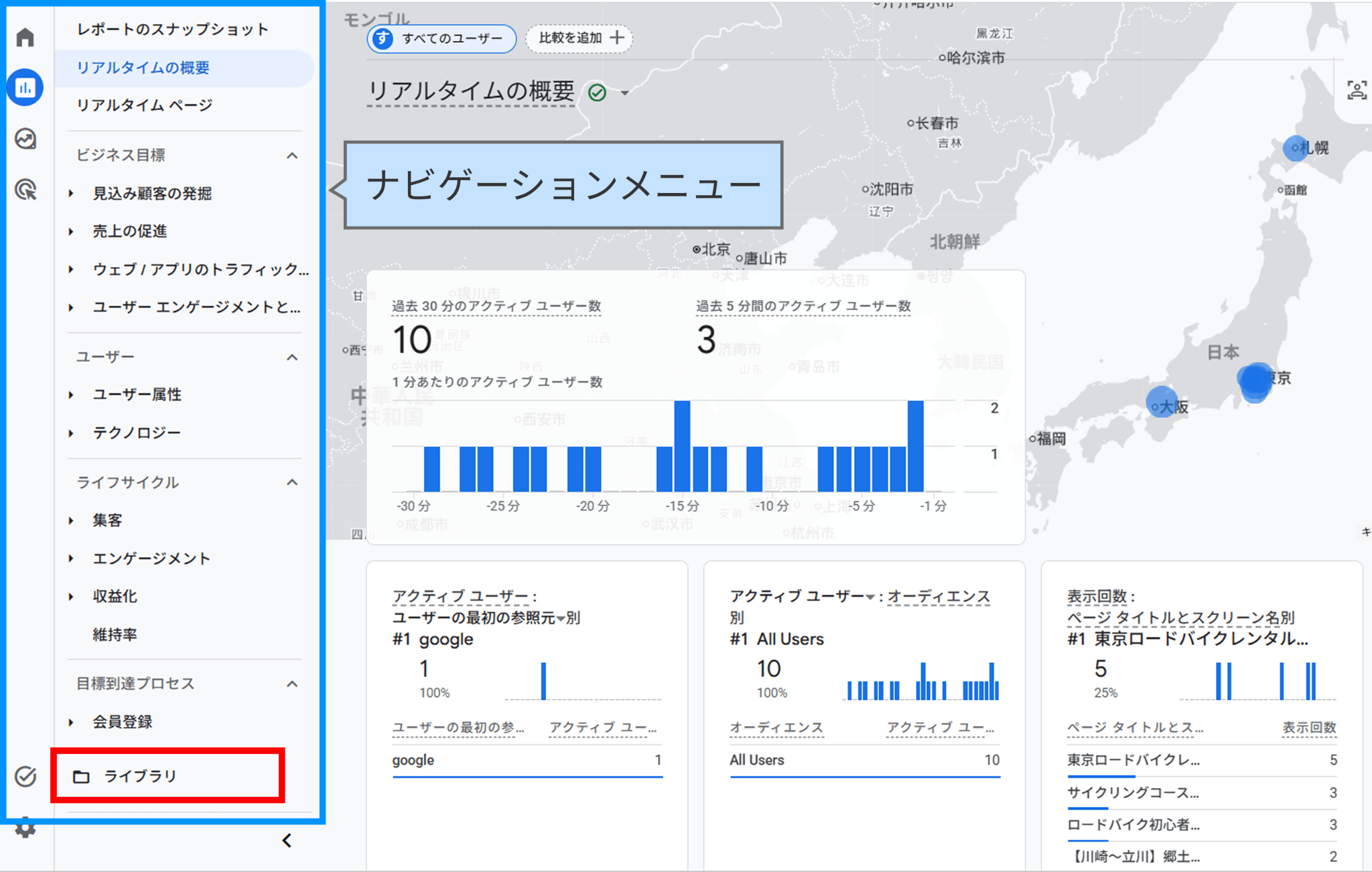Open the Admin gear icon
This screenshot has width=1372, height=872.
[25, 828]
